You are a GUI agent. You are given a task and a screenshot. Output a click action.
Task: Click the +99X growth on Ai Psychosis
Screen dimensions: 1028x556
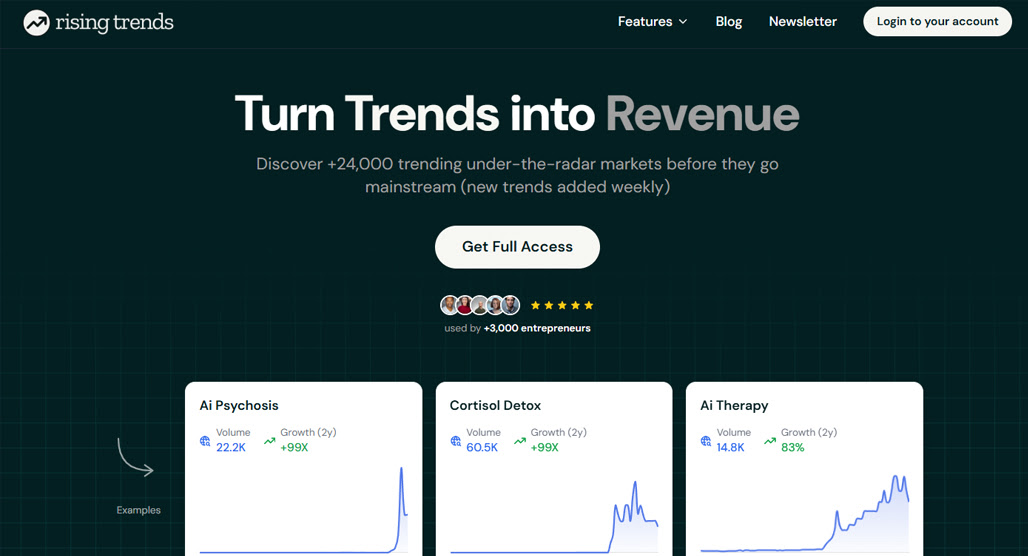tap(294, 447)
